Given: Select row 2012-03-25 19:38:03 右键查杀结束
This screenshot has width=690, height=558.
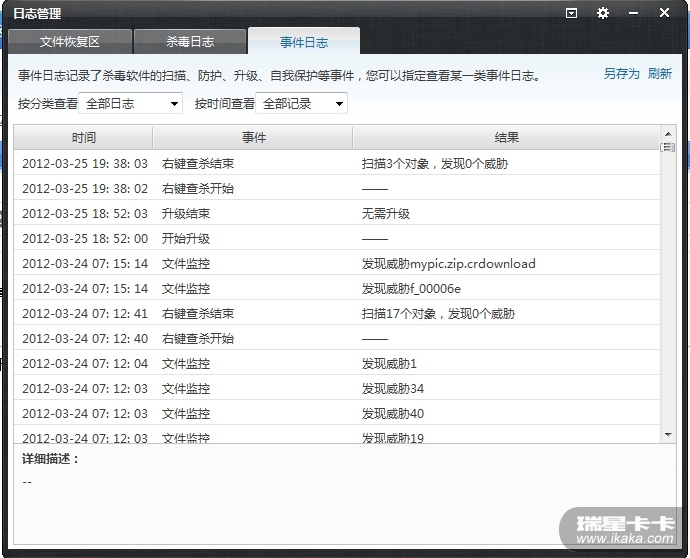Looking at the screenshot, I should pyautogui.click(x=337, y=164).
